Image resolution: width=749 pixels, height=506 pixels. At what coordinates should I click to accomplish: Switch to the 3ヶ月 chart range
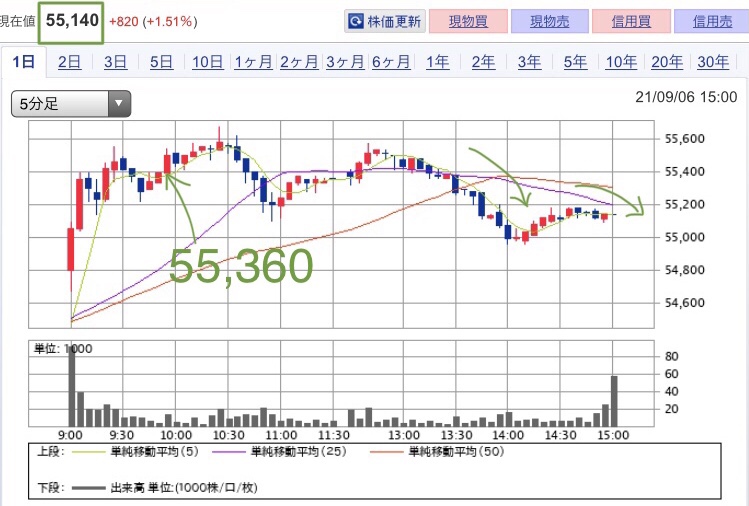345,62
